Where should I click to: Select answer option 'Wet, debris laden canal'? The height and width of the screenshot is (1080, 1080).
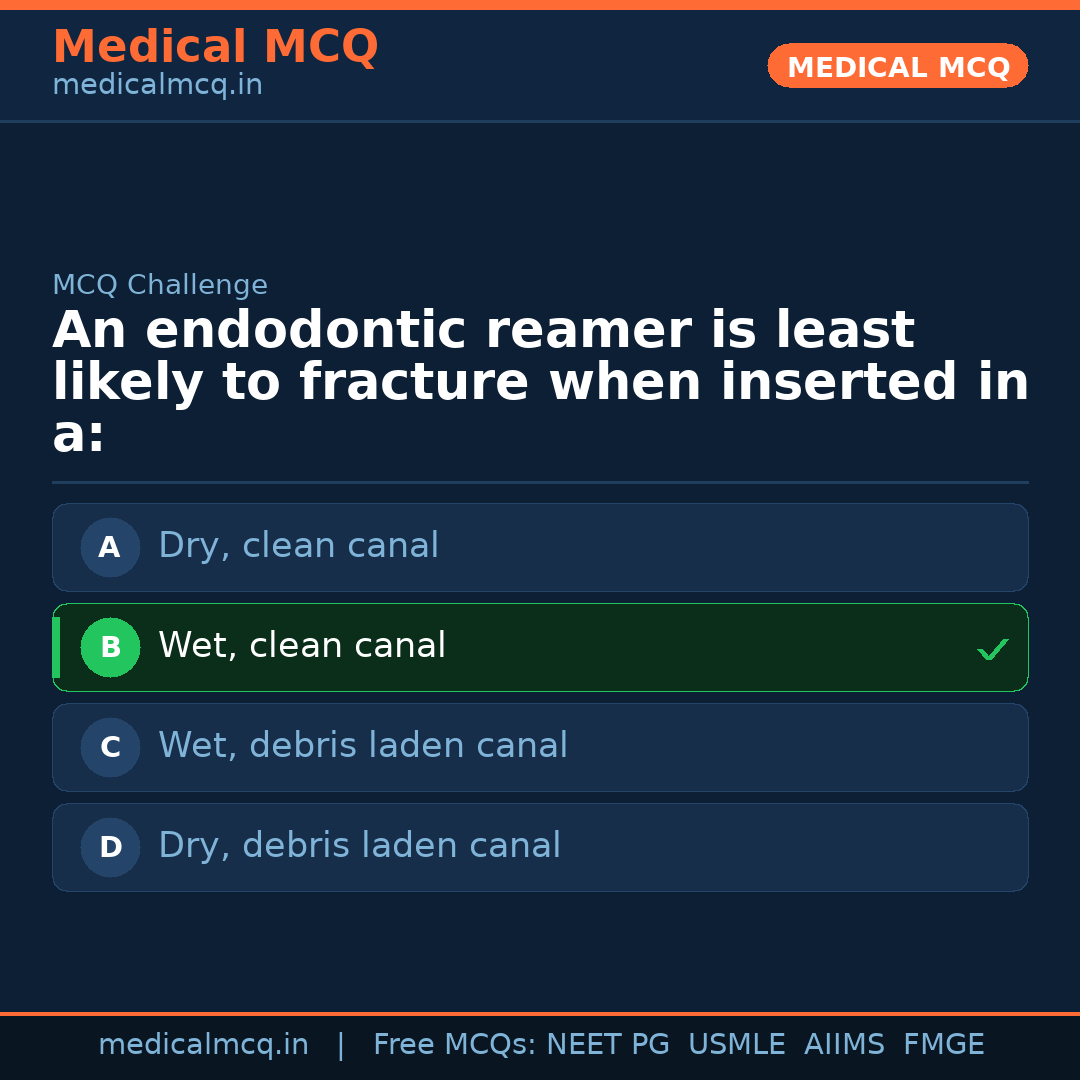click(540, 747)
